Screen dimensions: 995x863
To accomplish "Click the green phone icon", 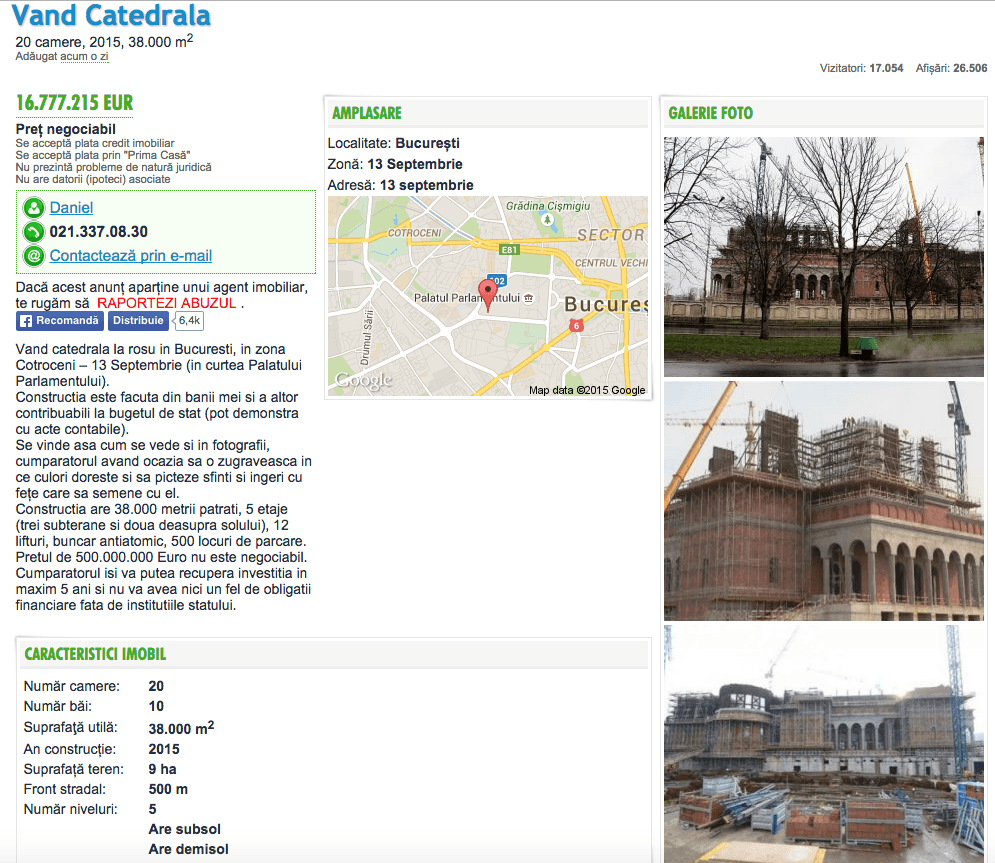I will pyautogui.click(x=34, y=232).
